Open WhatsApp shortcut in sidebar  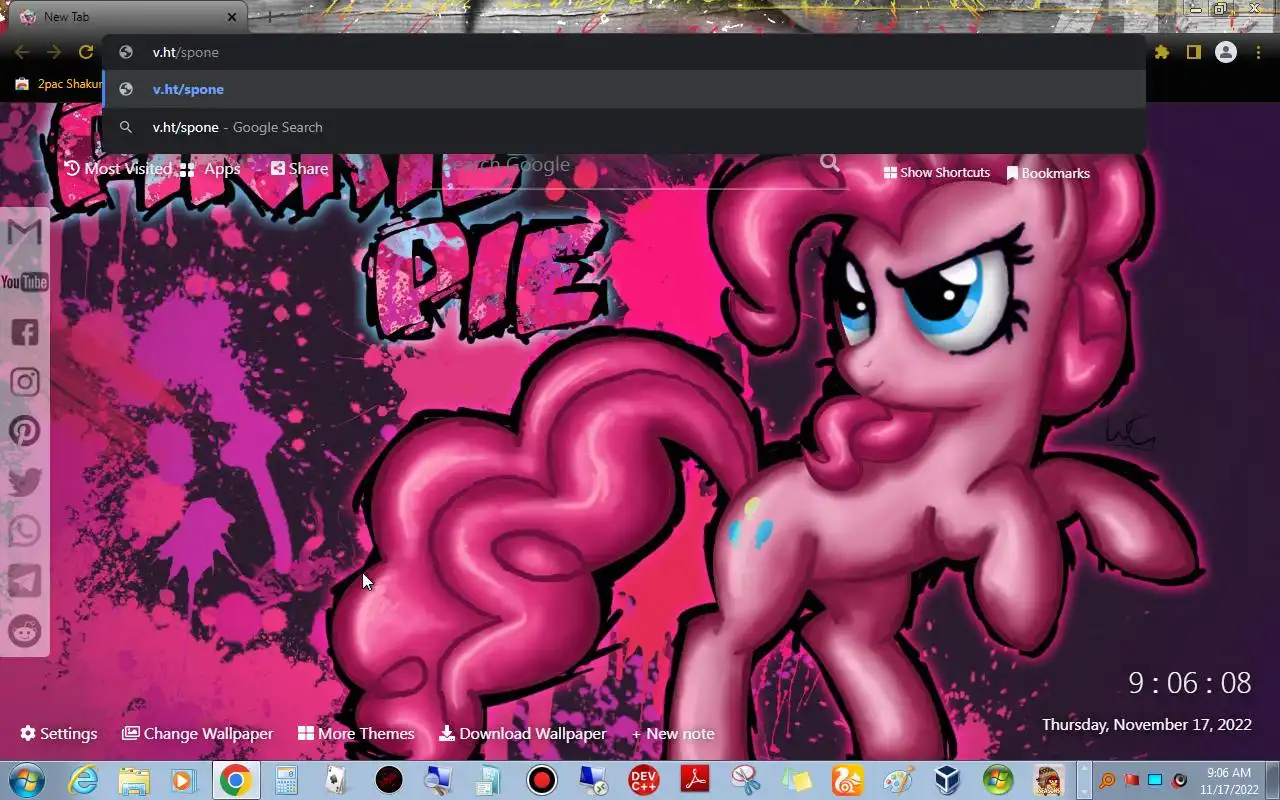(x=24, y=531)
